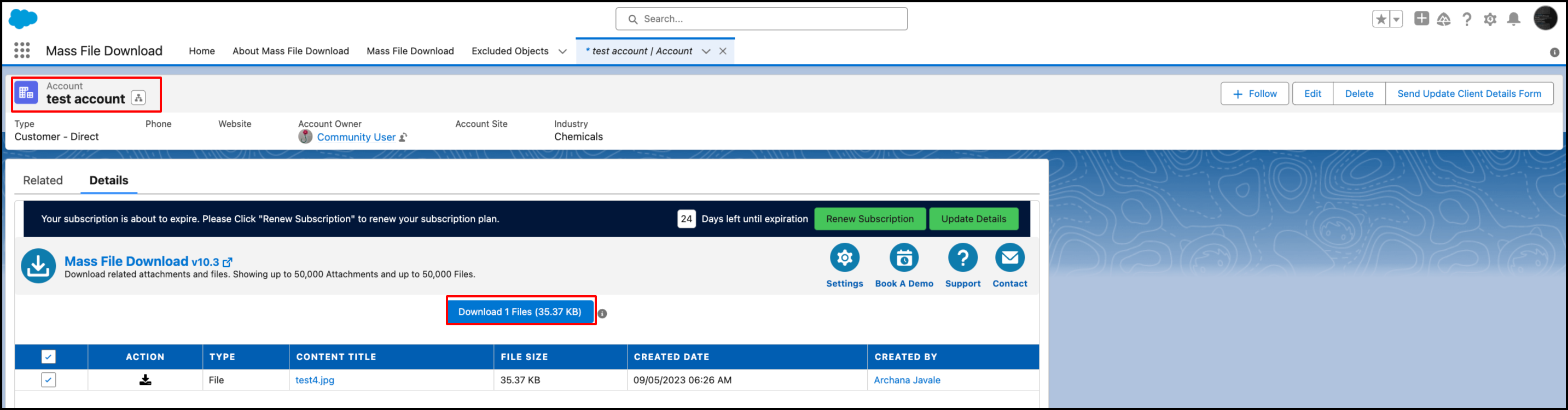1568x410 pixels.
Task: Click the favorites star icon
Action: (x=1380, y=20)
